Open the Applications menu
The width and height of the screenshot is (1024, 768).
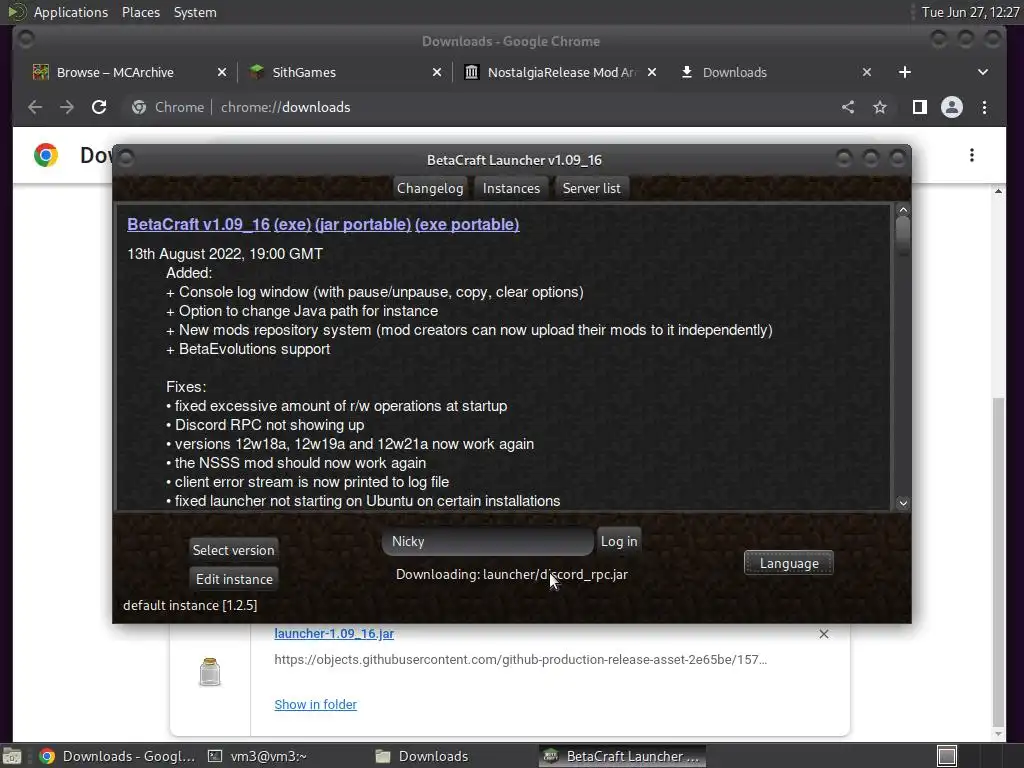[x=71, y=12]
